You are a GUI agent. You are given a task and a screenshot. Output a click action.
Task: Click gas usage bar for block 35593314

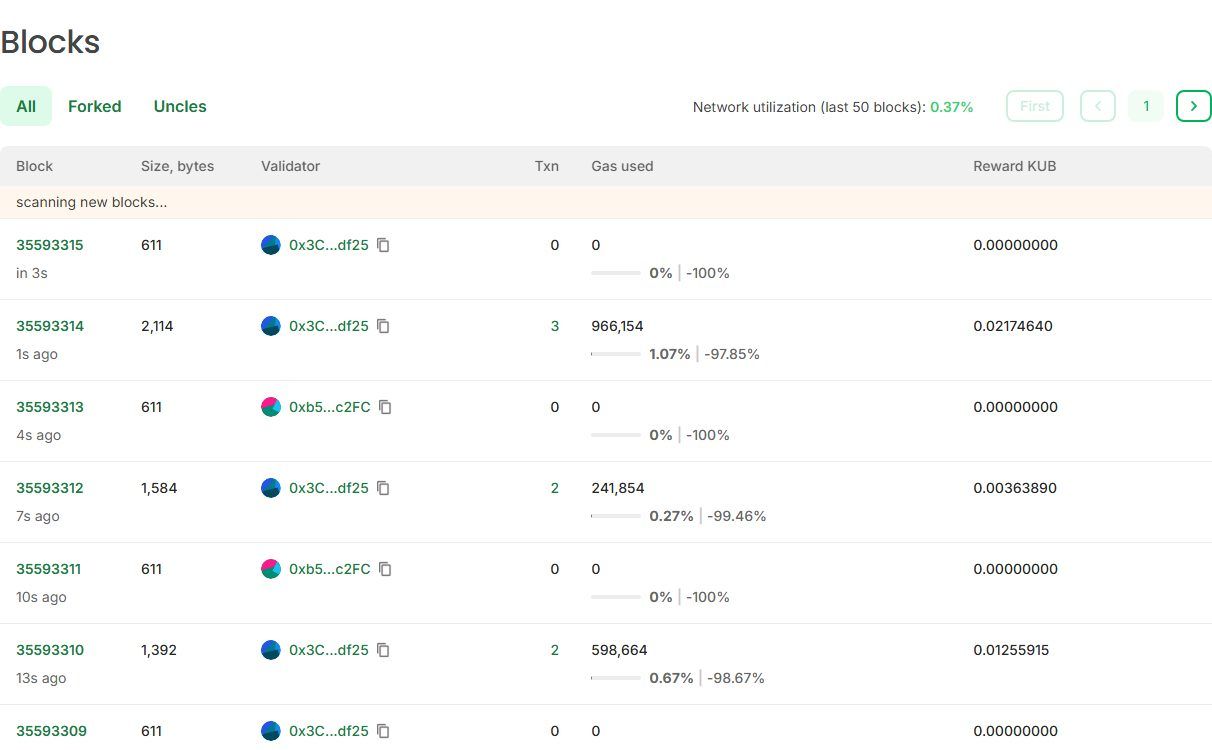(x=616, y=354)
